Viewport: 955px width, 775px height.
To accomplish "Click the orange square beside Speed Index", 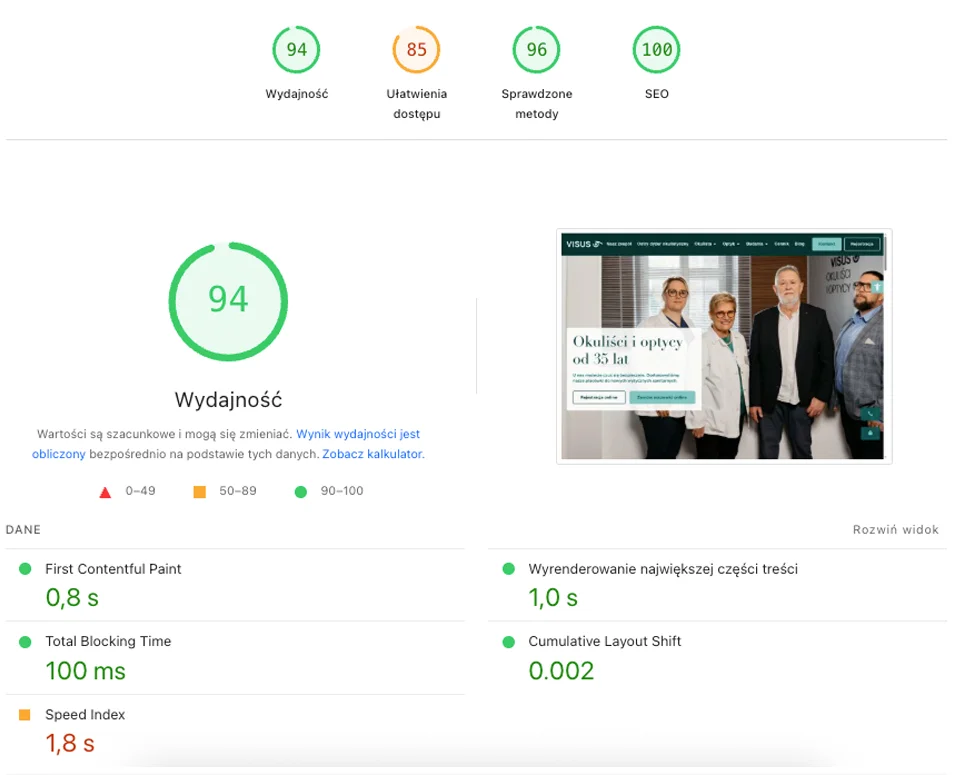I will (x=25, y=715).
